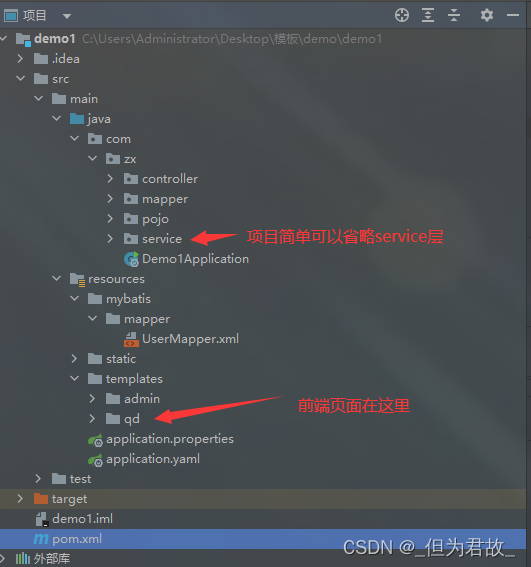The image size is (531, 567).
Task: Open the project panel settings gear
Action: (x=487, y=15)
